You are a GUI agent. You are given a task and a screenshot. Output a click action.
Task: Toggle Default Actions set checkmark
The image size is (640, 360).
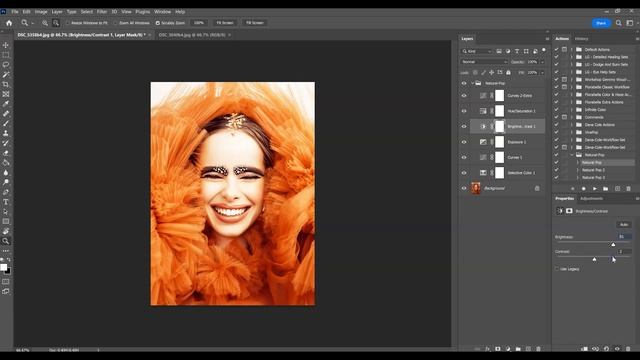(x=556, y=49)
